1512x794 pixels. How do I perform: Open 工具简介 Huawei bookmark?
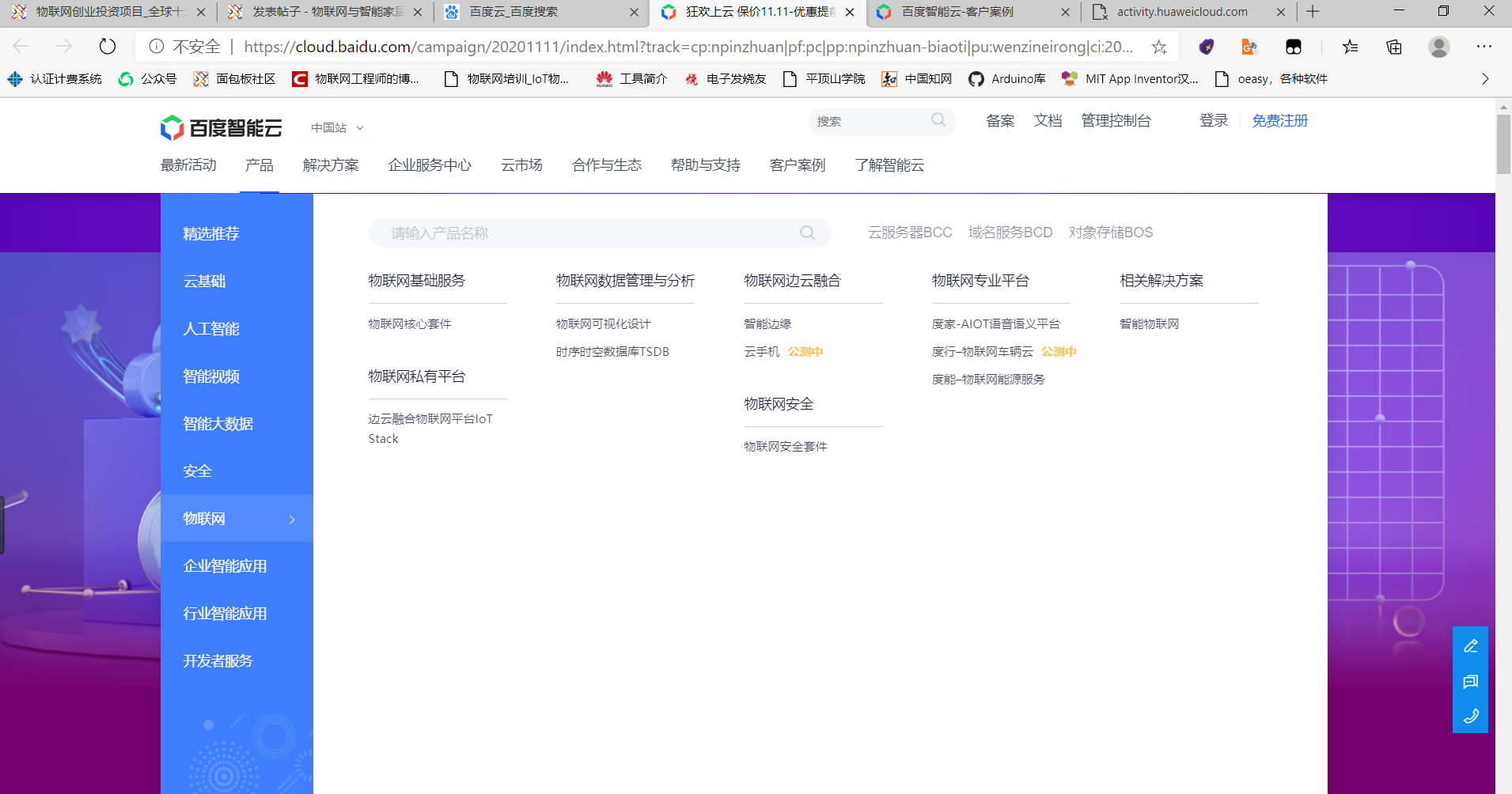point(631,78)
